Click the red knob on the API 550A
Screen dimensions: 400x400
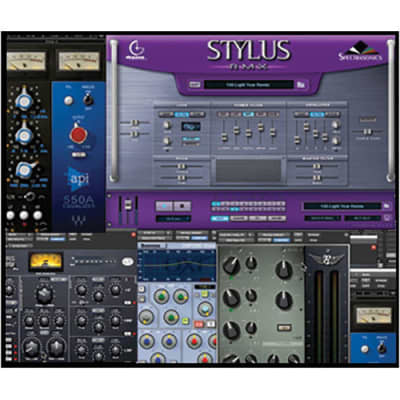(78, 134)
